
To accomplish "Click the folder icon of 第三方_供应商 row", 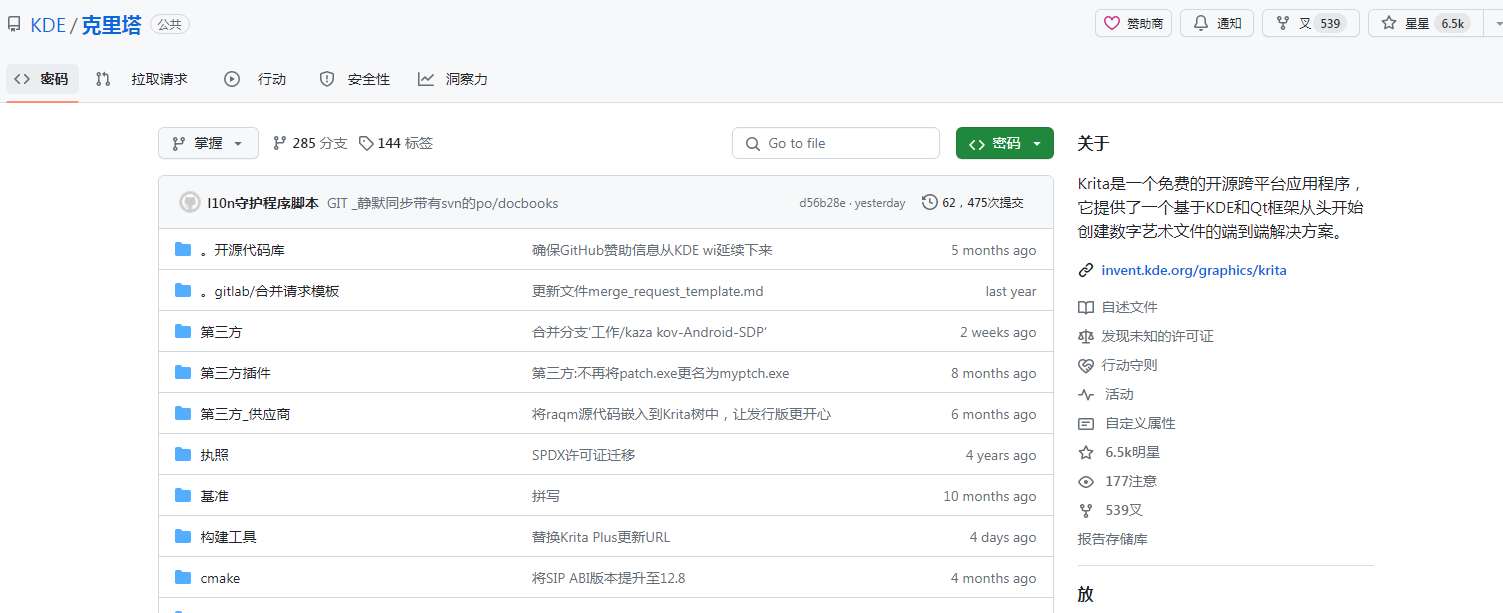I will (183, 413).
